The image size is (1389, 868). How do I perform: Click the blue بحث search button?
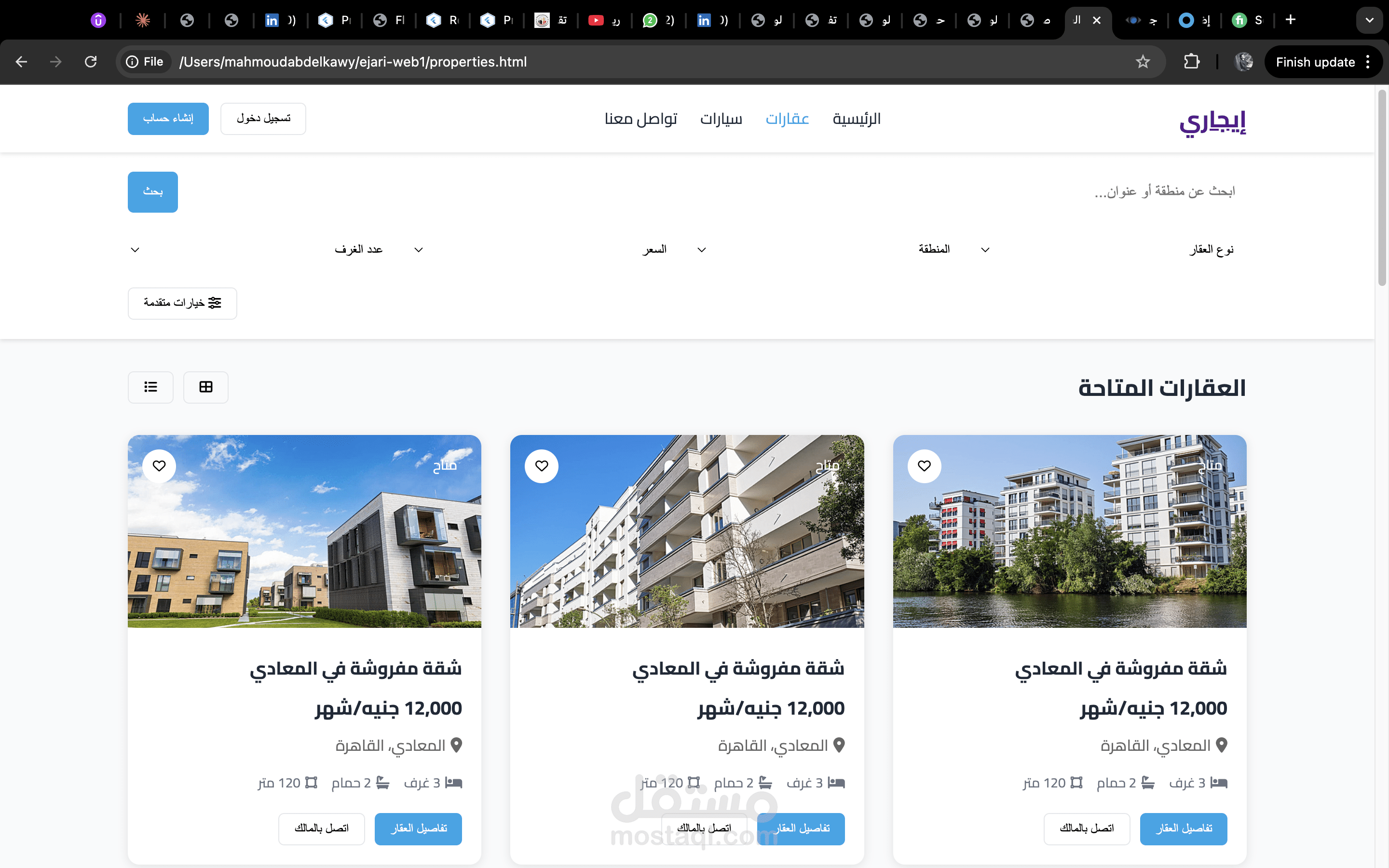153,192
